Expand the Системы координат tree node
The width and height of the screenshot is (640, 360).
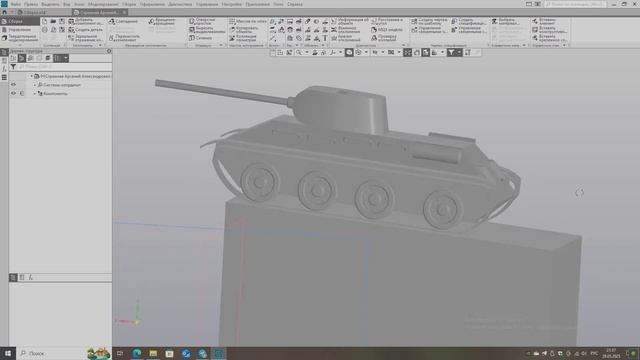point(35,85)
